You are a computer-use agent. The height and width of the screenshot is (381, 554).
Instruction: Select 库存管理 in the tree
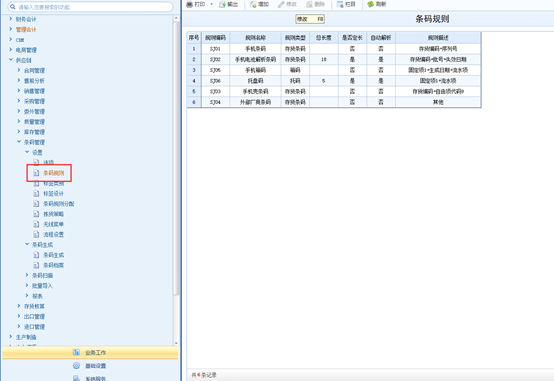pyautogui.click(x=34, y=132)
